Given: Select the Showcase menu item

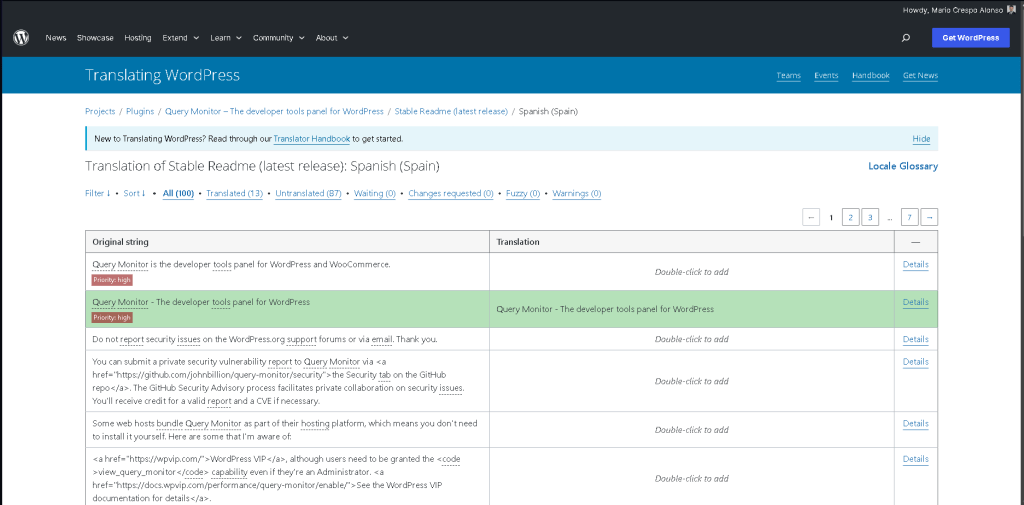Looking at the screenshot, I should tap(95, 38).
